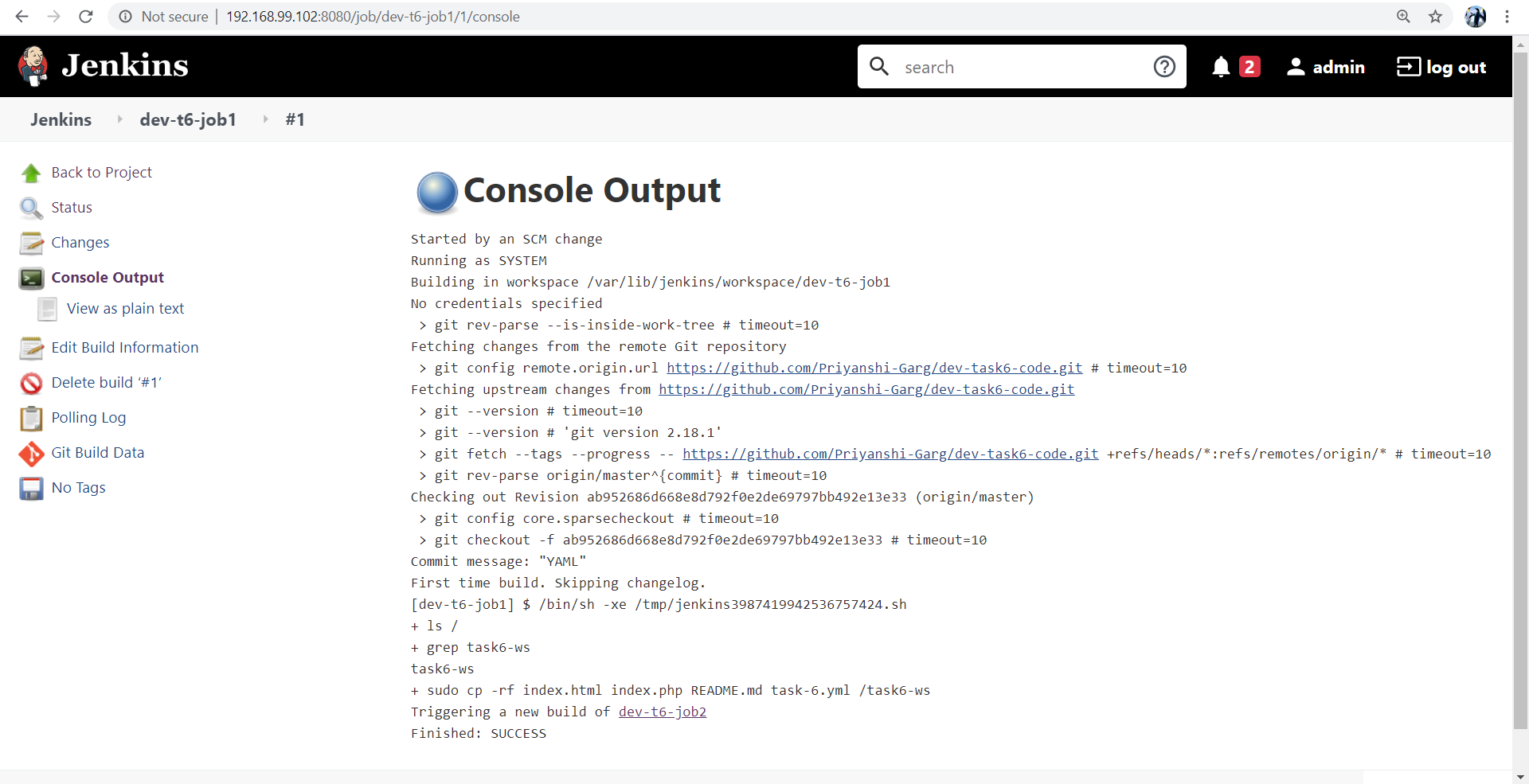
Task: Open the Status page from sidebar
Action: tap(72, 207)
